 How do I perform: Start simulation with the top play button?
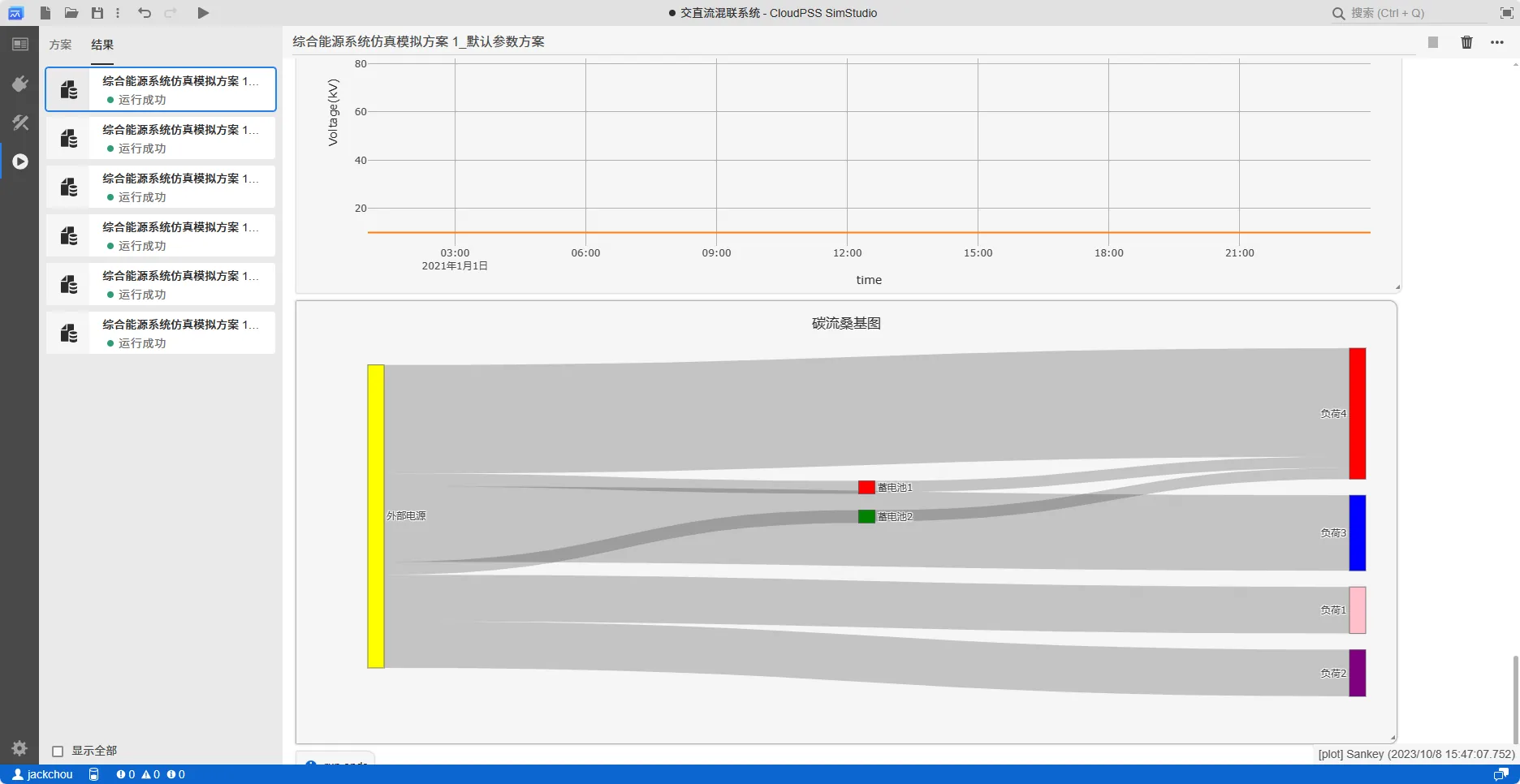203,13
